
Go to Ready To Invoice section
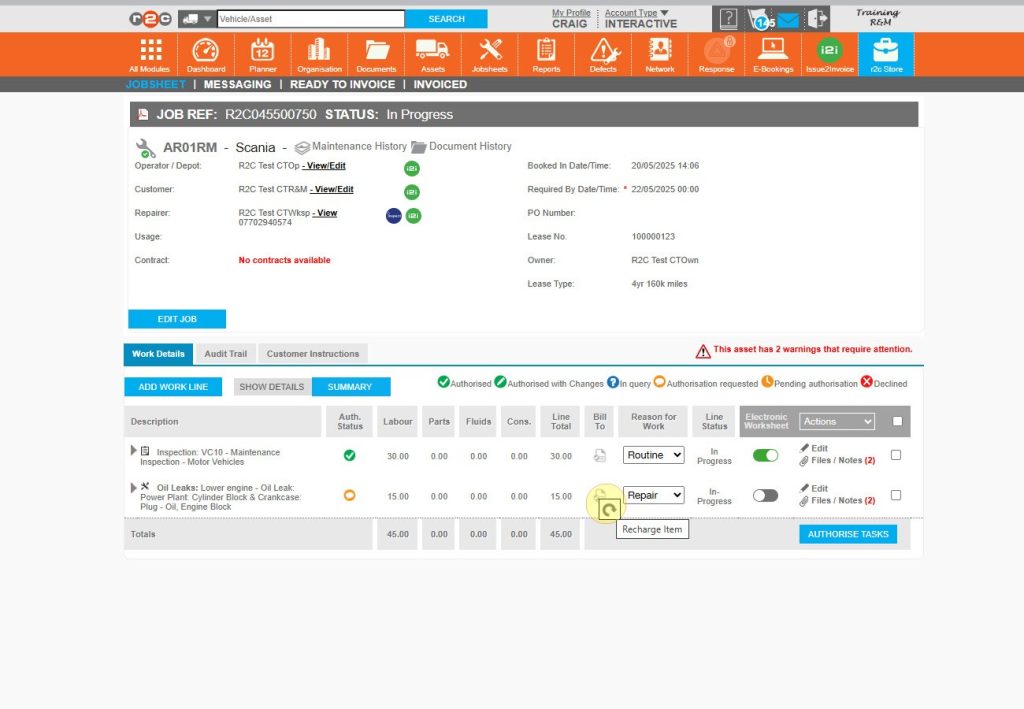[342, 85]
